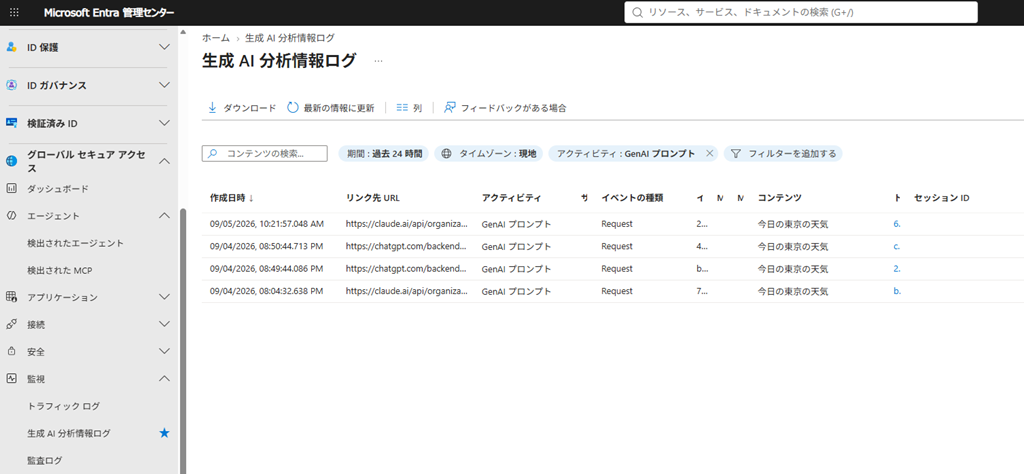The height and width of the screenshot is (474, 1024).
Task: Open the columns icon in toolbar
Action: click(402, 108)
